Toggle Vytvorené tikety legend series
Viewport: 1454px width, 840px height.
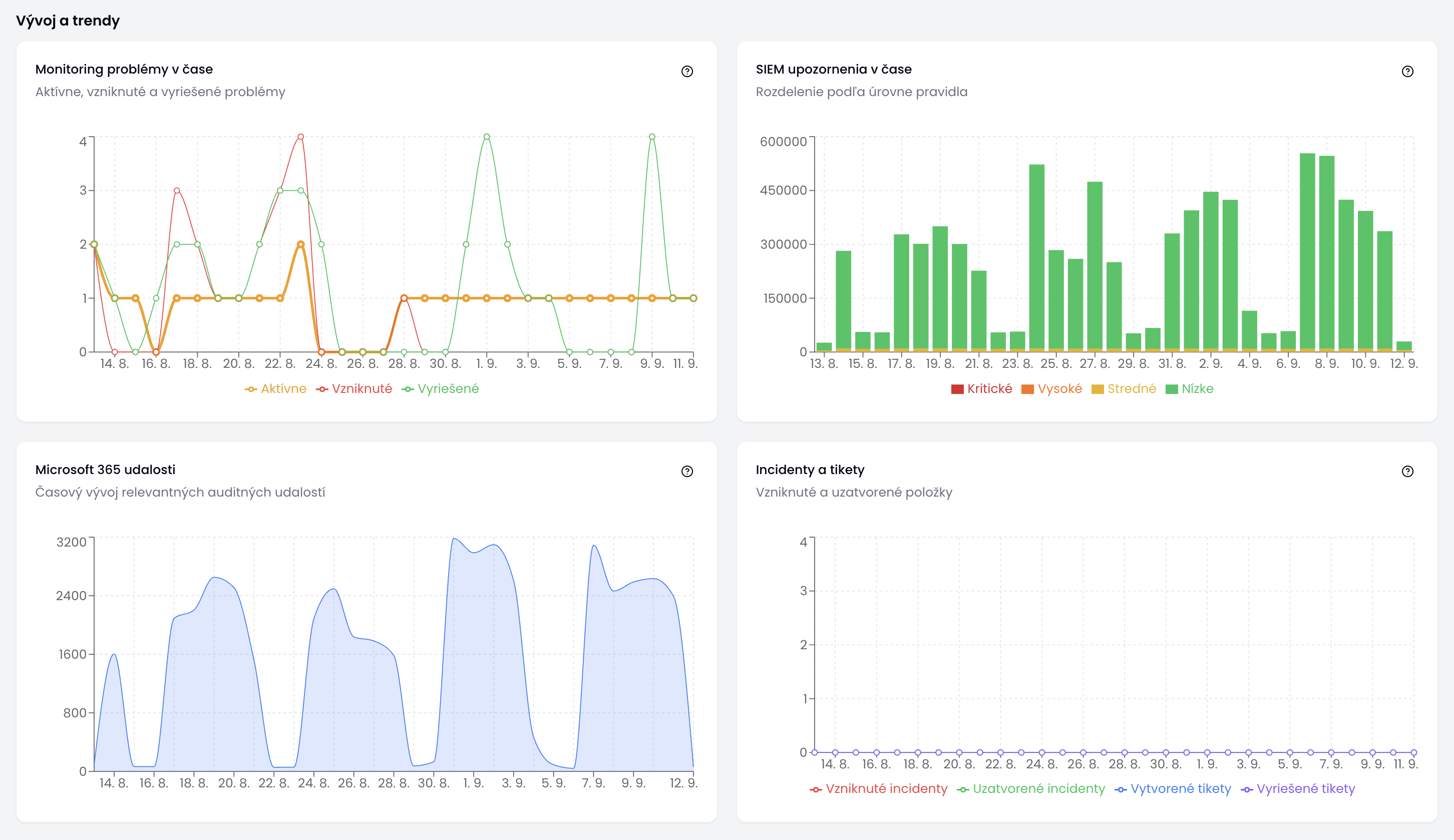[1173, 788]
